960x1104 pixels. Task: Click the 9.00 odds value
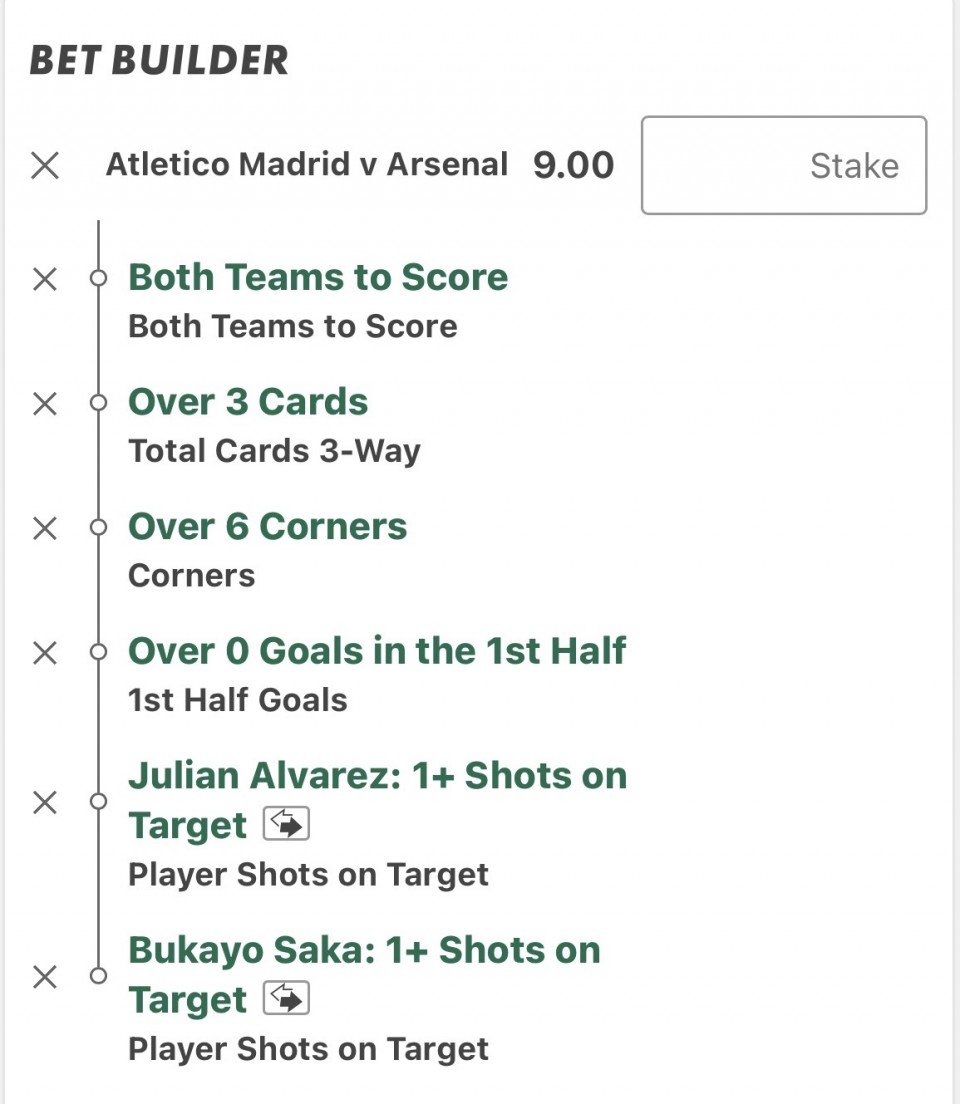click(573, 165)
